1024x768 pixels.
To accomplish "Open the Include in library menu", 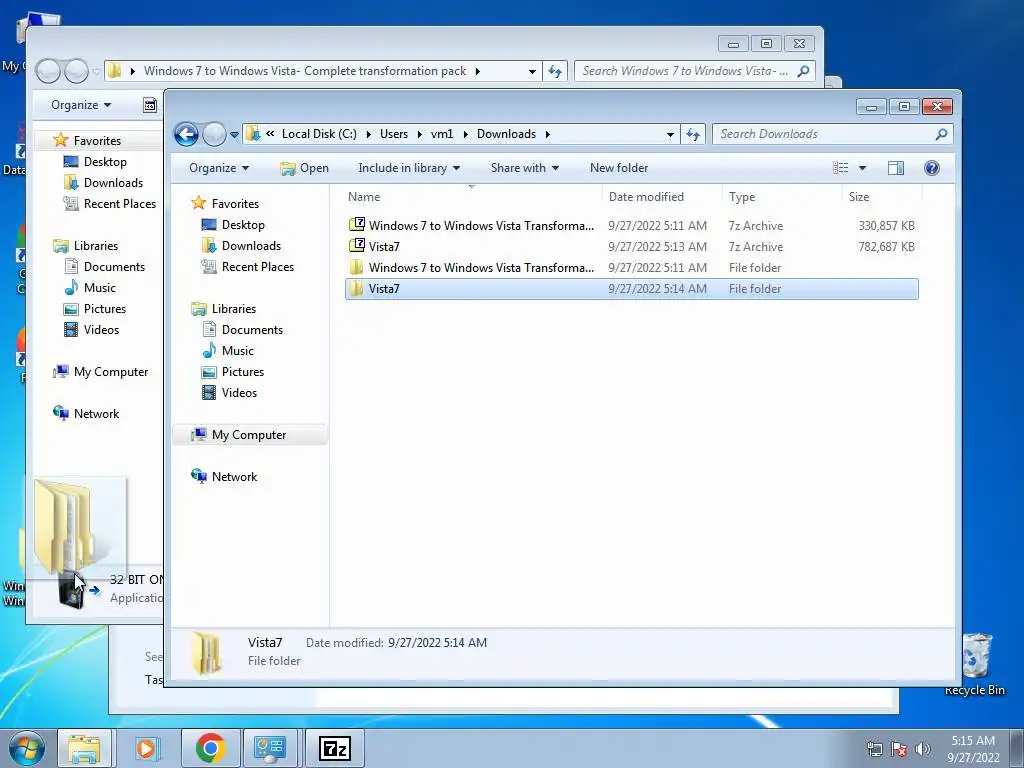I will pyautogui.click(x=409, y=168).
